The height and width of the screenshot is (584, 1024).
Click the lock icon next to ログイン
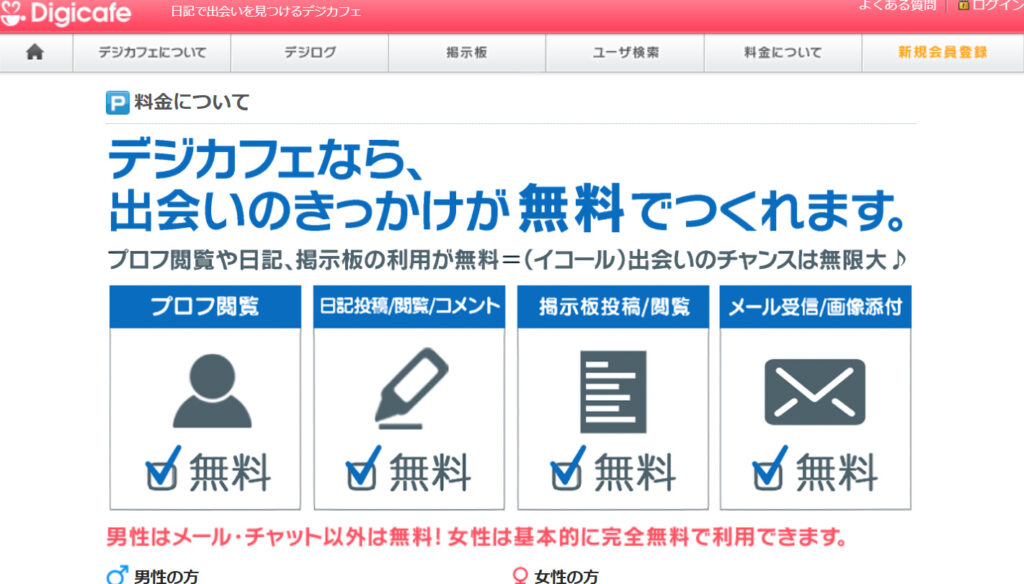pyautogui.click(x=963, y=5)
